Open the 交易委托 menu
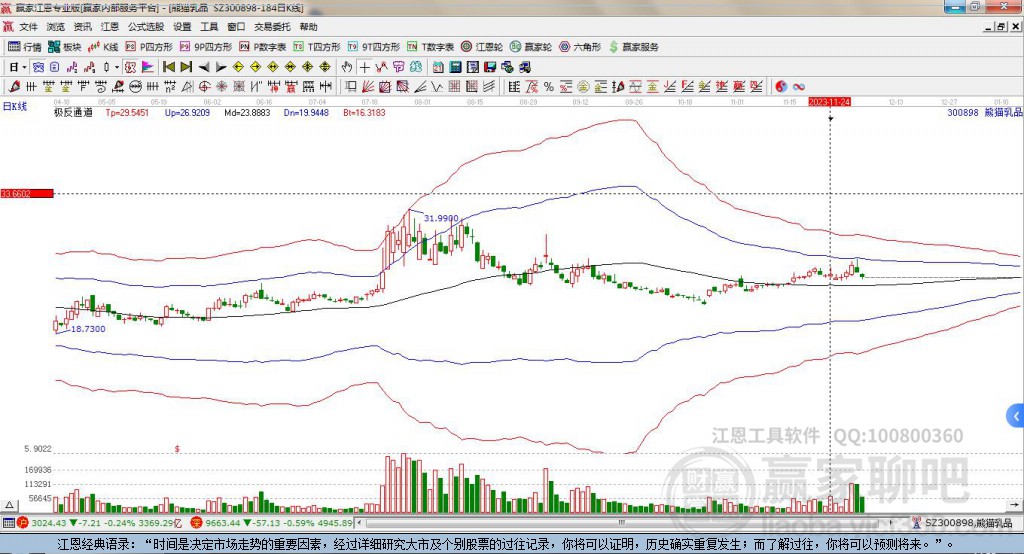The image size is (1024, 554). [x=272, y=27]
